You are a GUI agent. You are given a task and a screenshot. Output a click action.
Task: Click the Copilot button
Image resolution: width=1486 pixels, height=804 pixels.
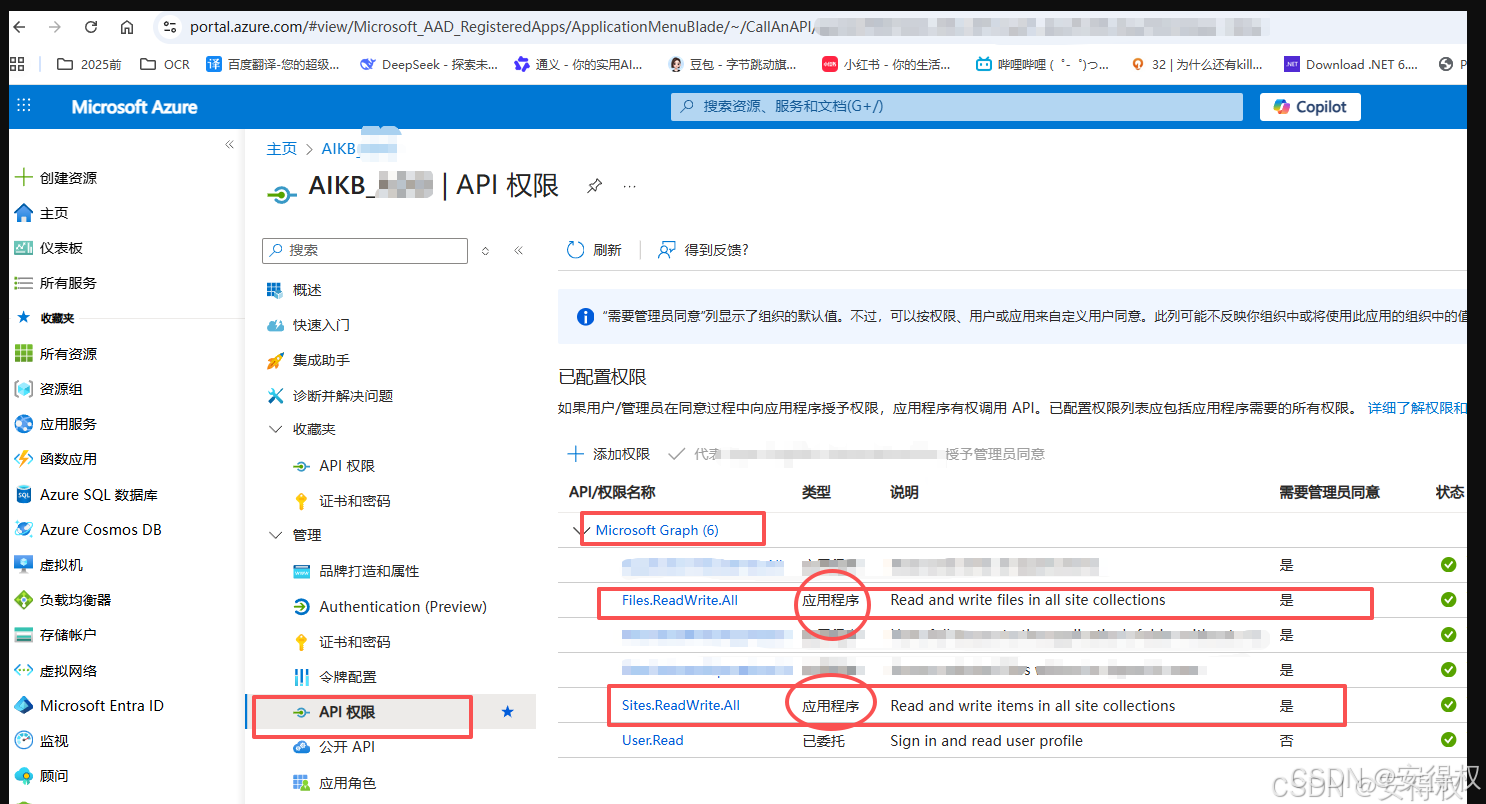click(1310, 107)
